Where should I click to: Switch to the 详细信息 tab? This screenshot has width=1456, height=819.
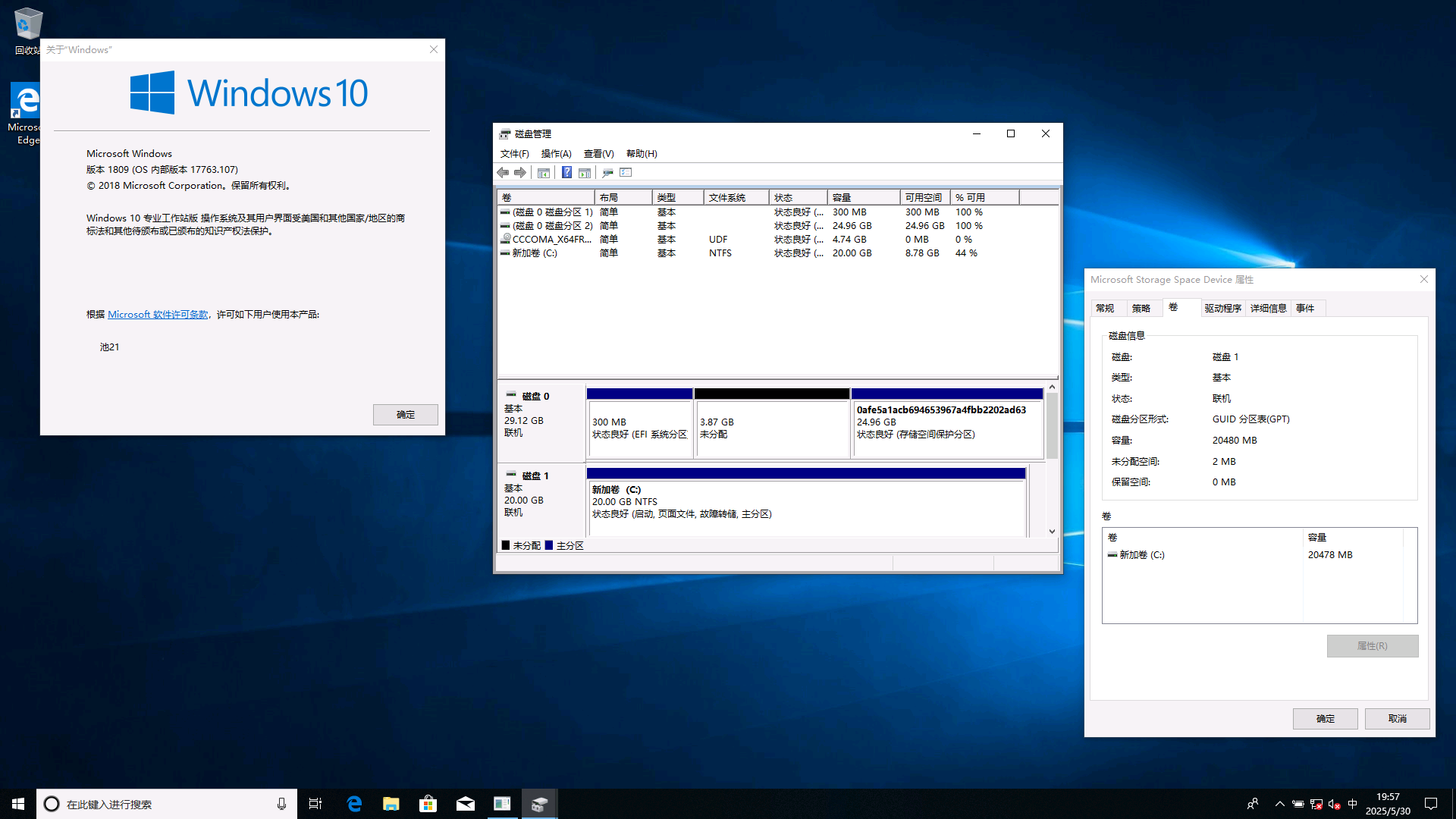pyautogui.click(x=1268, y=309)
